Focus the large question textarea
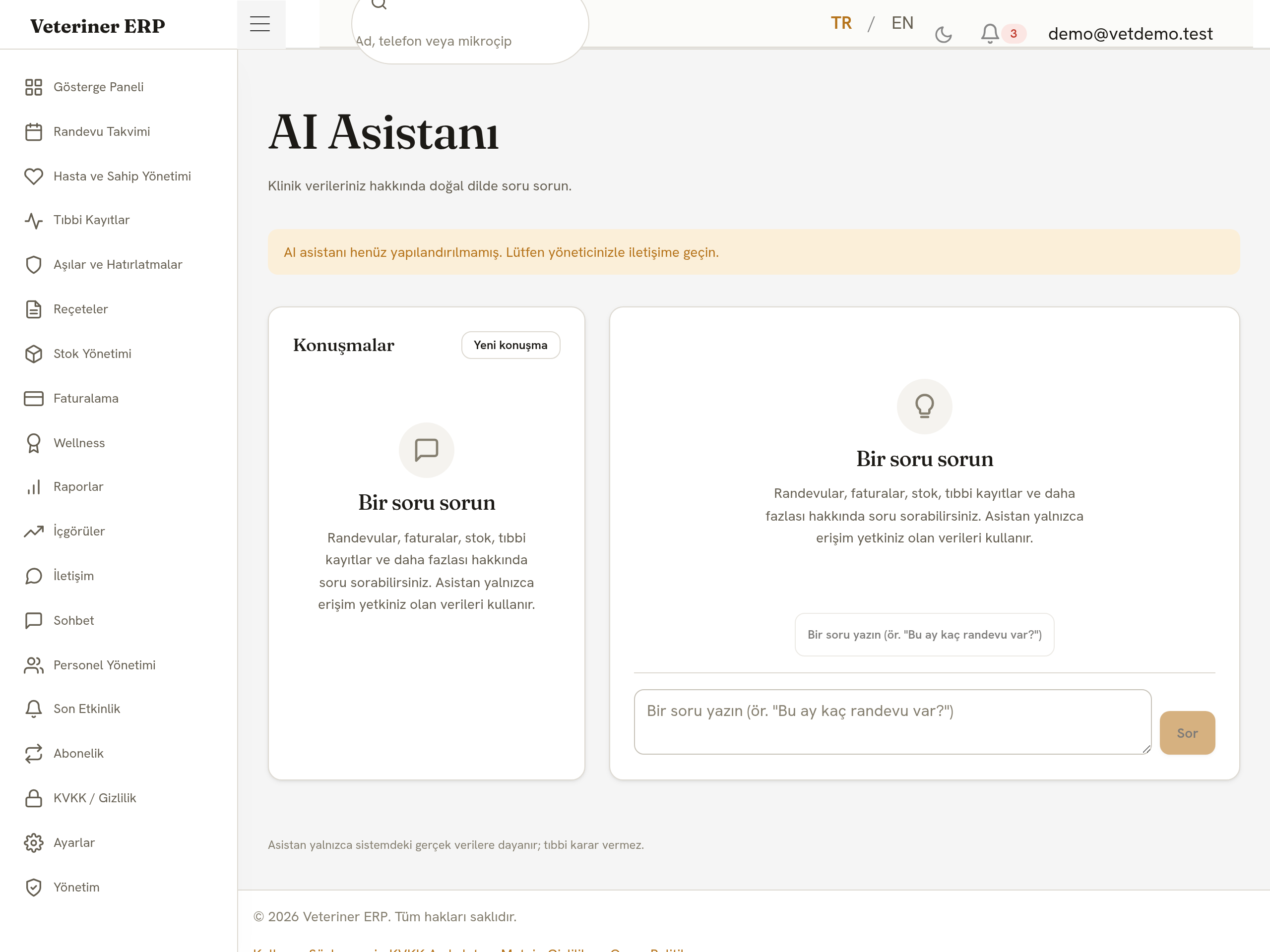The image size is (1270, 952). [x=892, y=722]
